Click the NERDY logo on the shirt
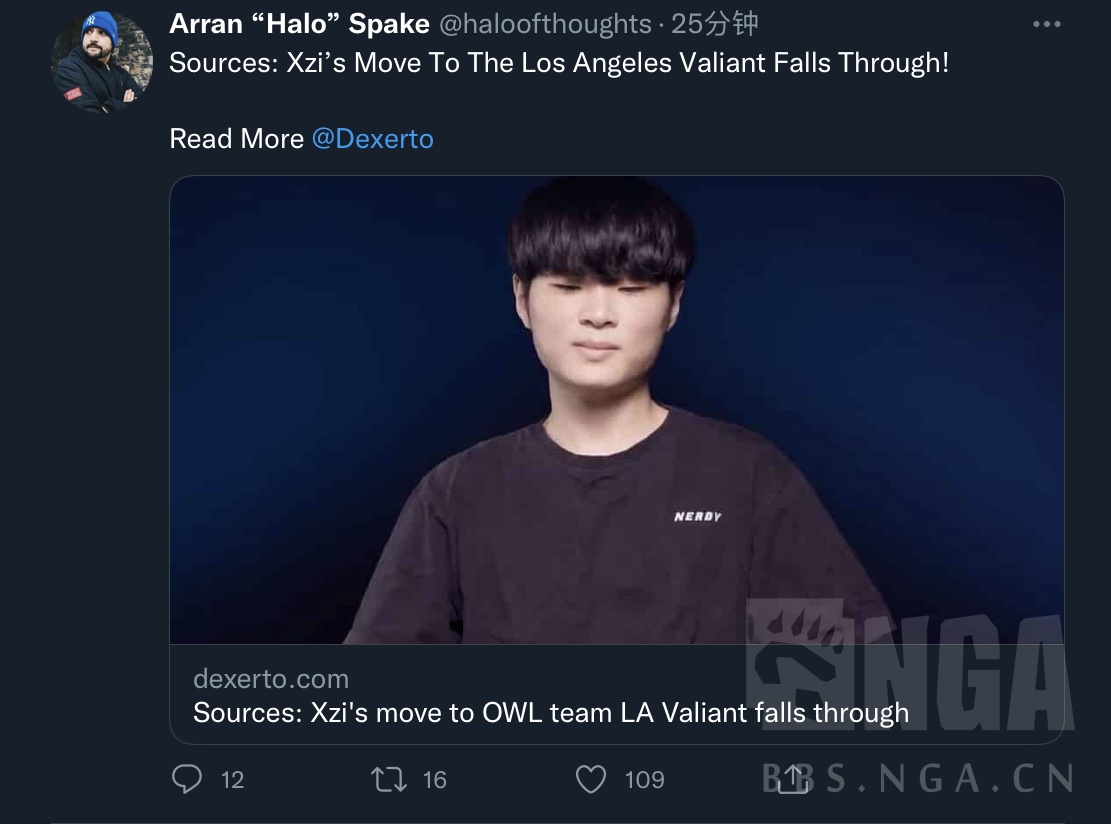1111x824 pixels. point(698,517)
